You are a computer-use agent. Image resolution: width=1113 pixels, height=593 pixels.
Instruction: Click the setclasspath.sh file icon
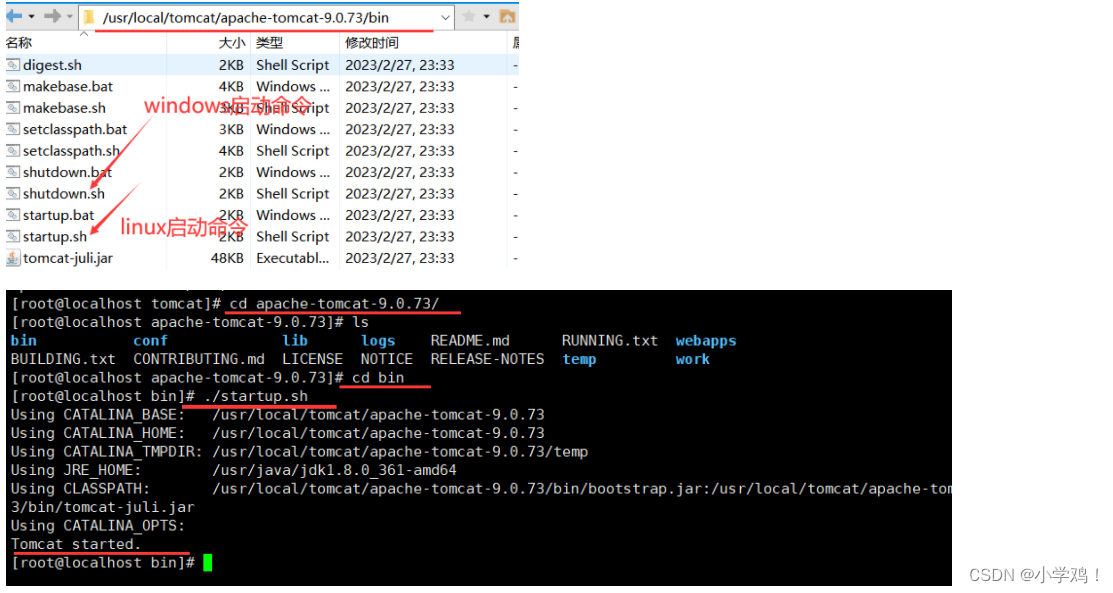tap(13, 151)
